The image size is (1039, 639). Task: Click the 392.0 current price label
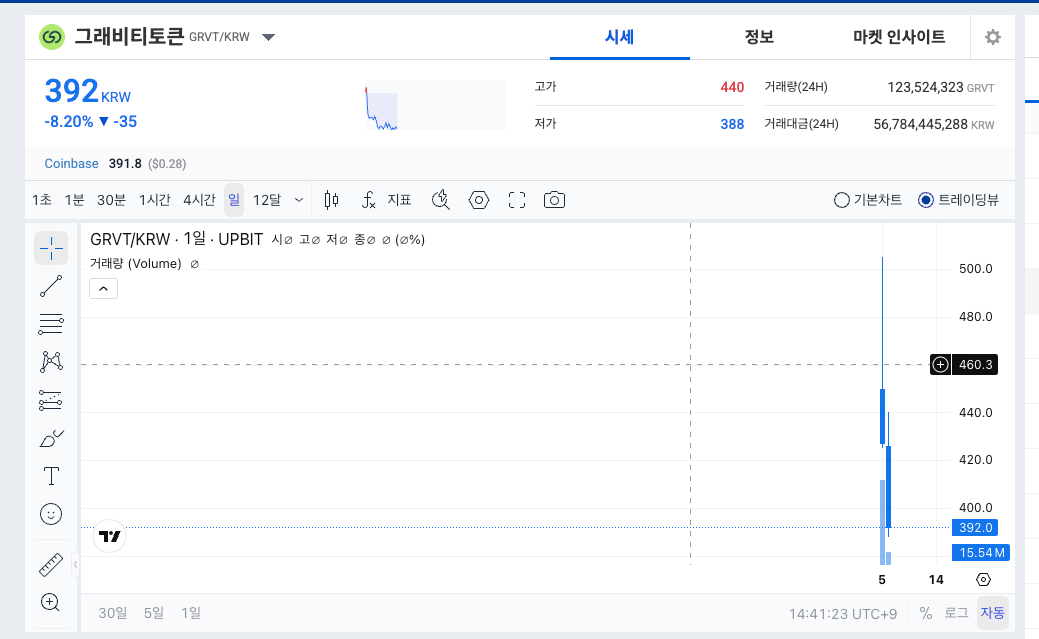[x=975, y=528]
